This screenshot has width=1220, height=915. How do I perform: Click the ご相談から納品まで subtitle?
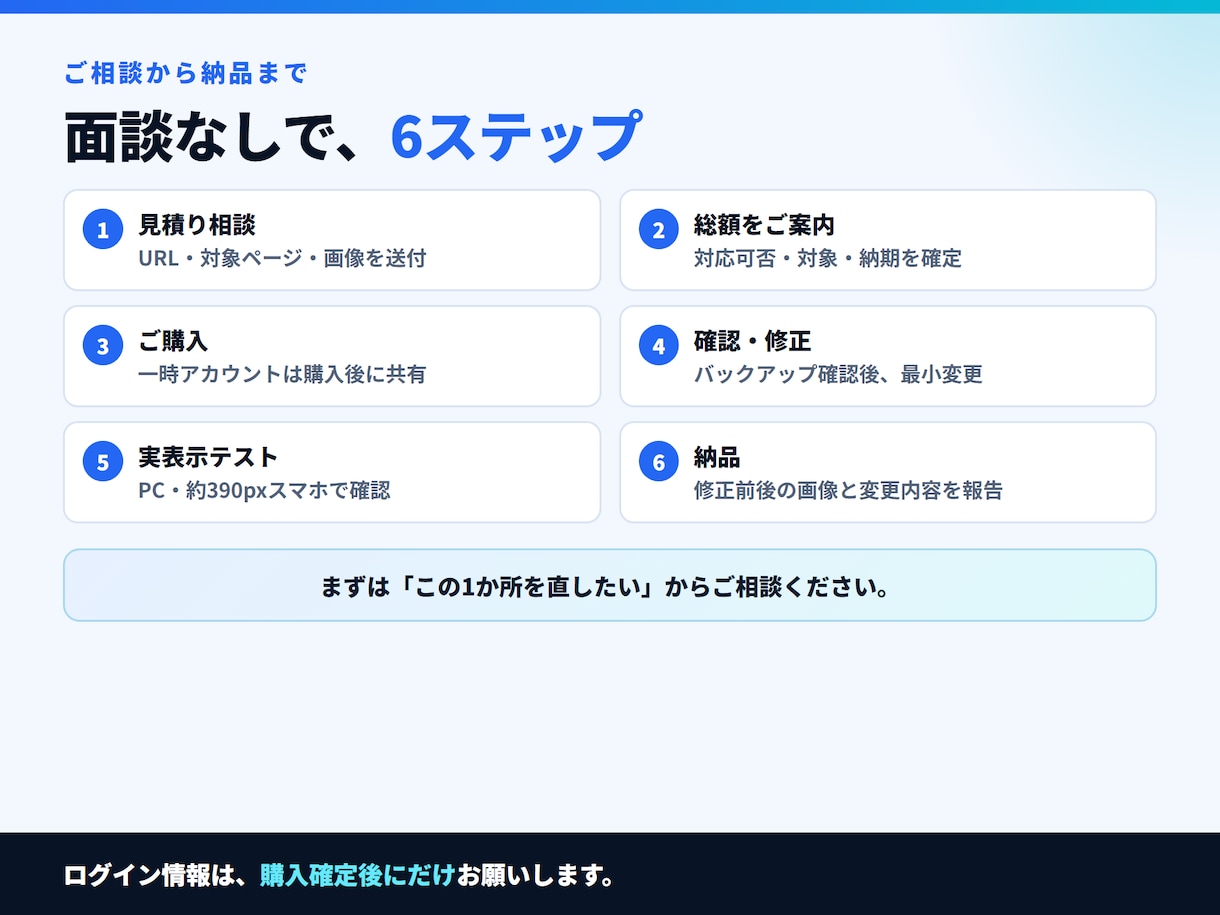185,73
